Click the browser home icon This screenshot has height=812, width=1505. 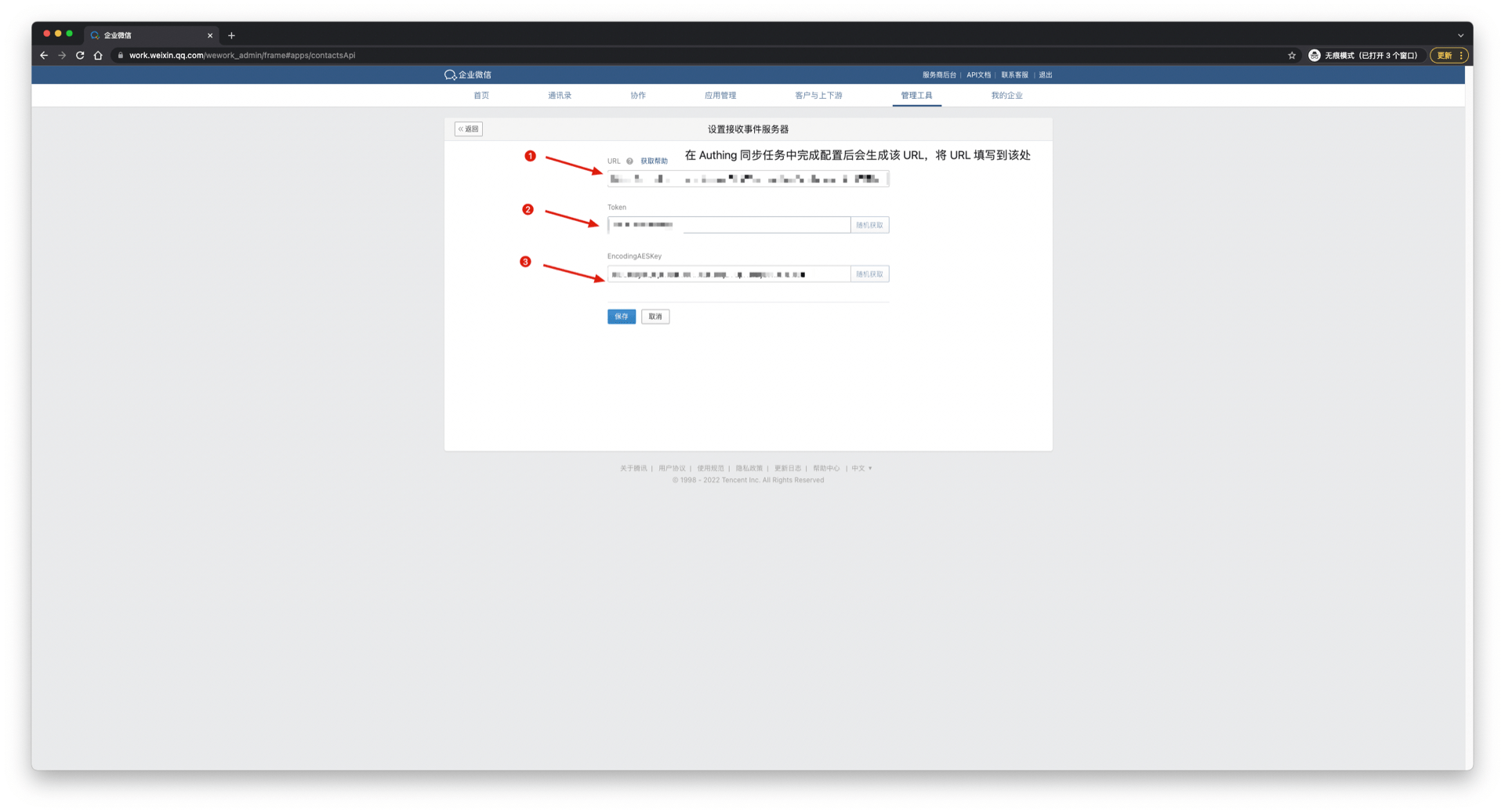tap(98, 56)
